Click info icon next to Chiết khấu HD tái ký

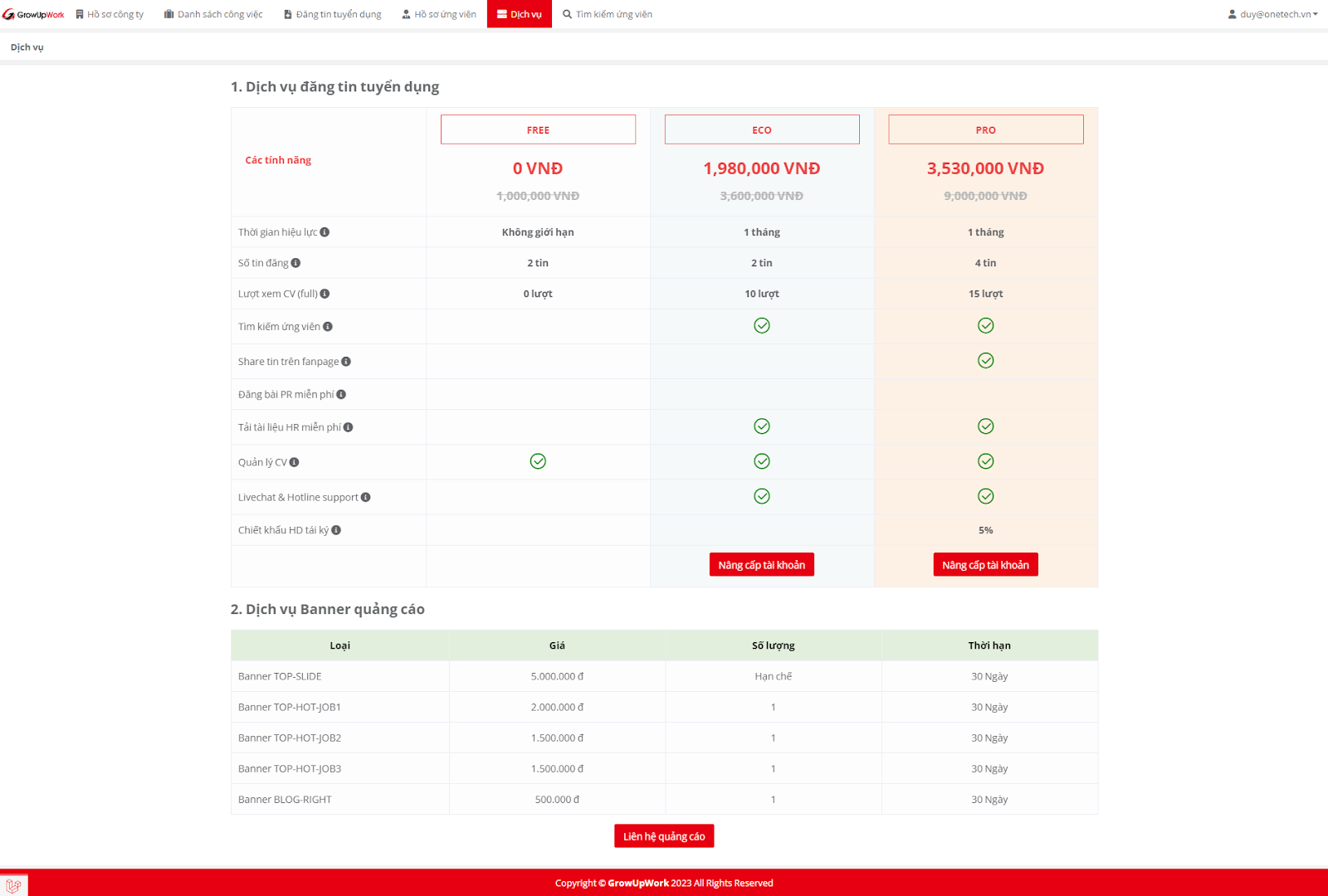pyautogui.click(x=336, y=530)
